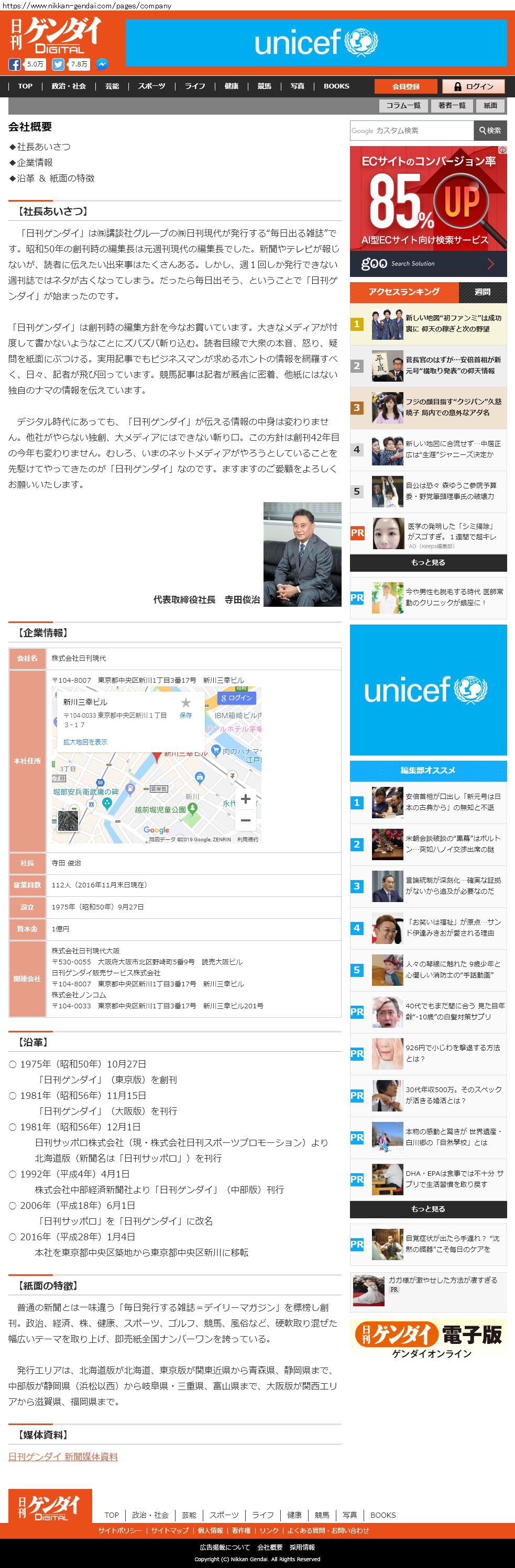Open 編集部オススメ item 5 about 9歳少年
The image size is (515, 1568).
tap(429, 970)
